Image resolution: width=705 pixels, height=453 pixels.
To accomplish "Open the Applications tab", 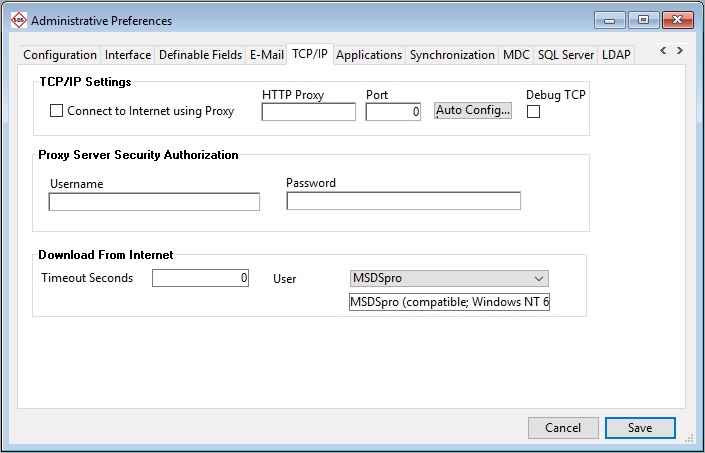I will 369,55.
